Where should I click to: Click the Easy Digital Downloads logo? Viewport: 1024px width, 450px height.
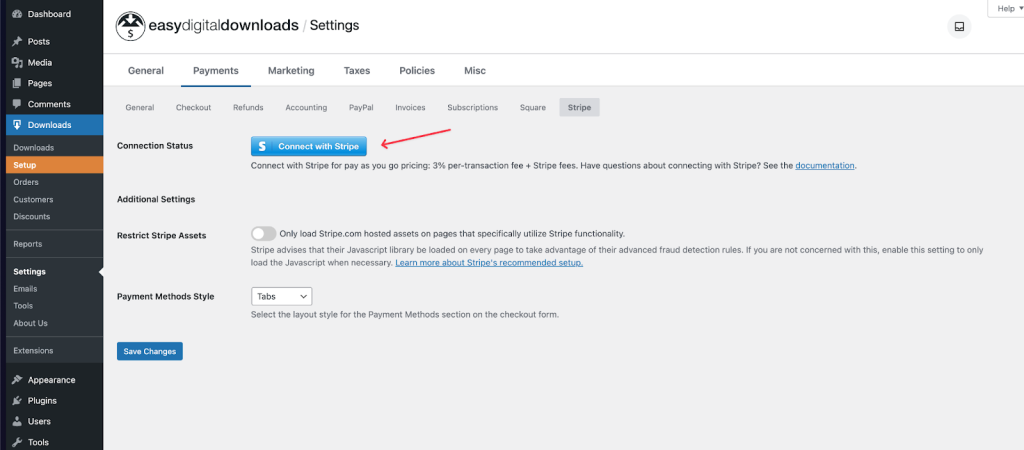click(x=130, y=25)
